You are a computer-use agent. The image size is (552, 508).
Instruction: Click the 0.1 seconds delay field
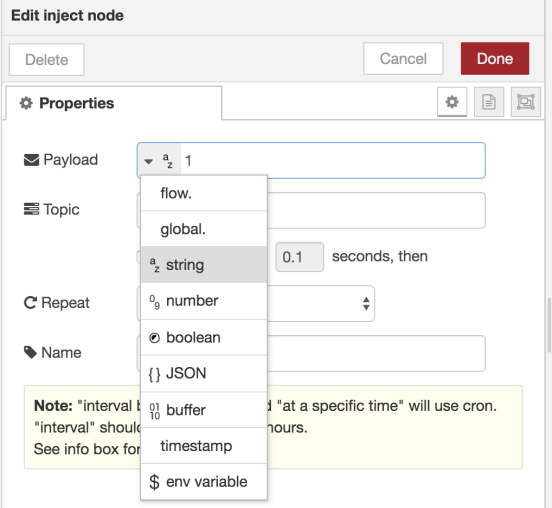pos(300,257)
